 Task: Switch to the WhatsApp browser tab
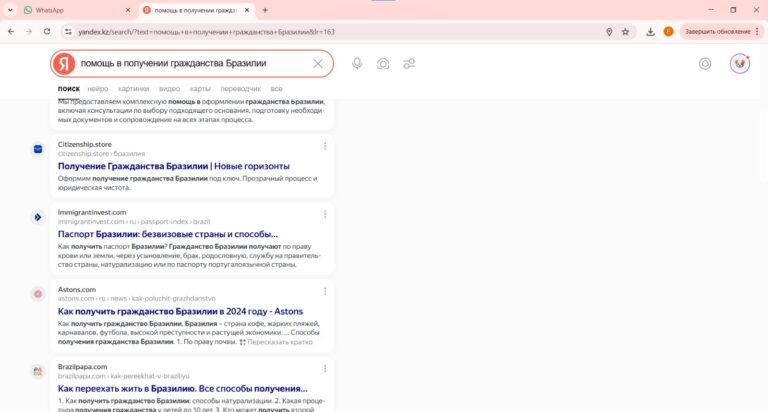point(70,10)
